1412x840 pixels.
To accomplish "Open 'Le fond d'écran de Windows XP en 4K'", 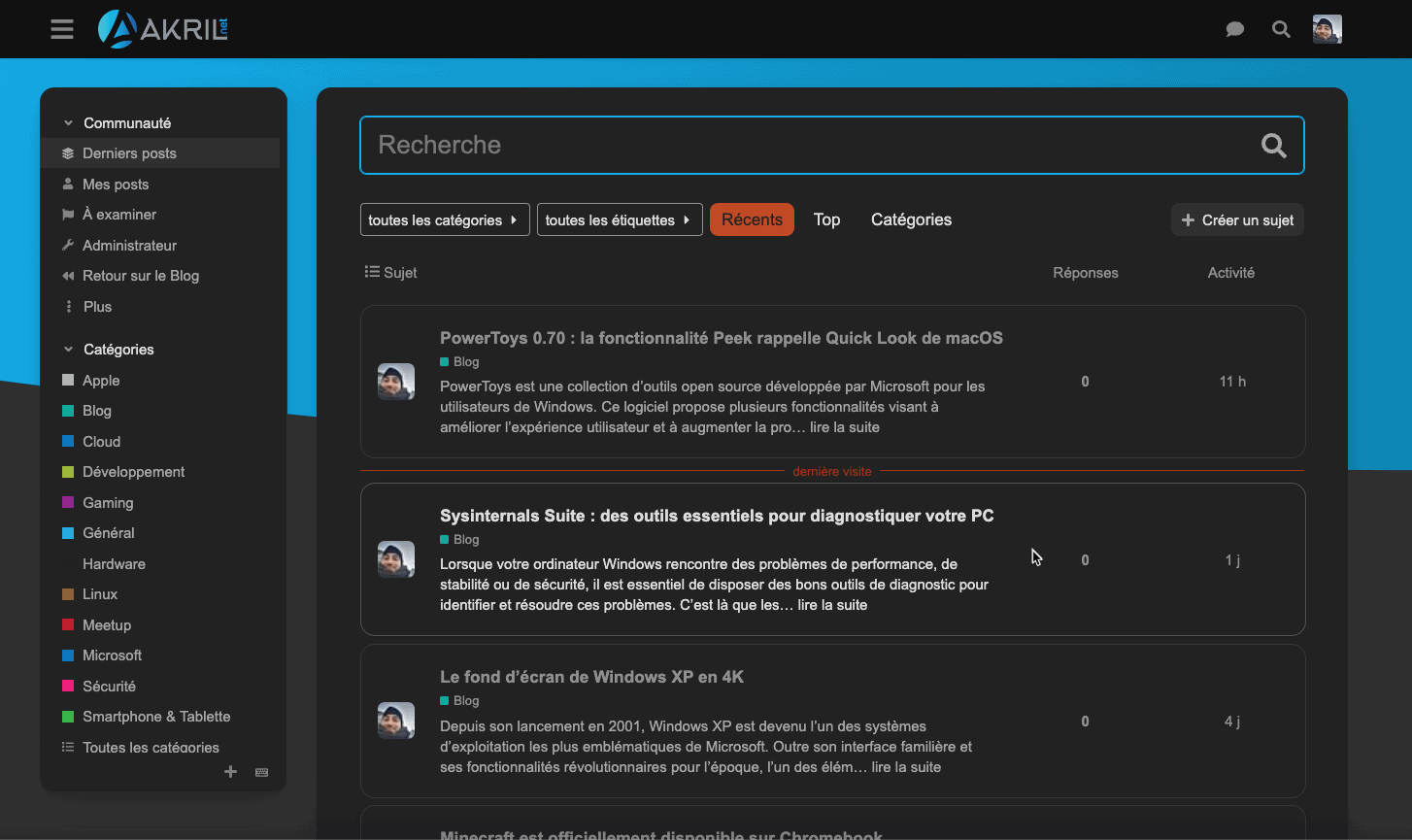I will [592, 677].
